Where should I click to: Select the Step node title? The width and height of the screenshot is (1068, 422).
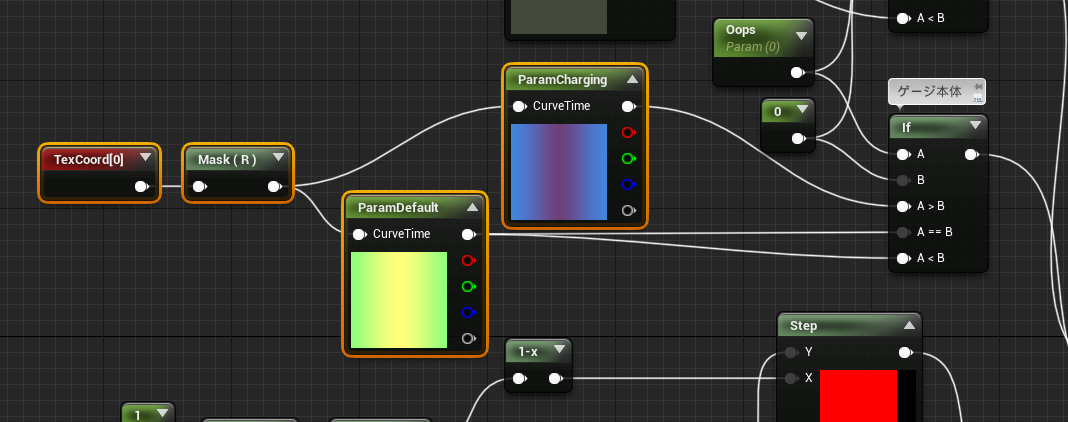pos(804,326)
